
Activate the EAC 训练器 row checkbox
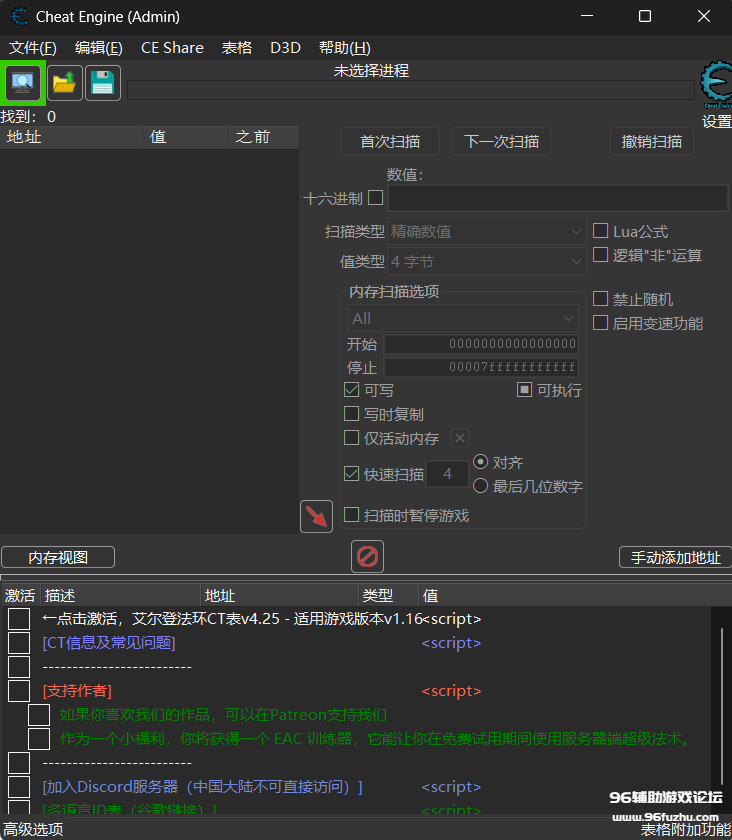39,739
